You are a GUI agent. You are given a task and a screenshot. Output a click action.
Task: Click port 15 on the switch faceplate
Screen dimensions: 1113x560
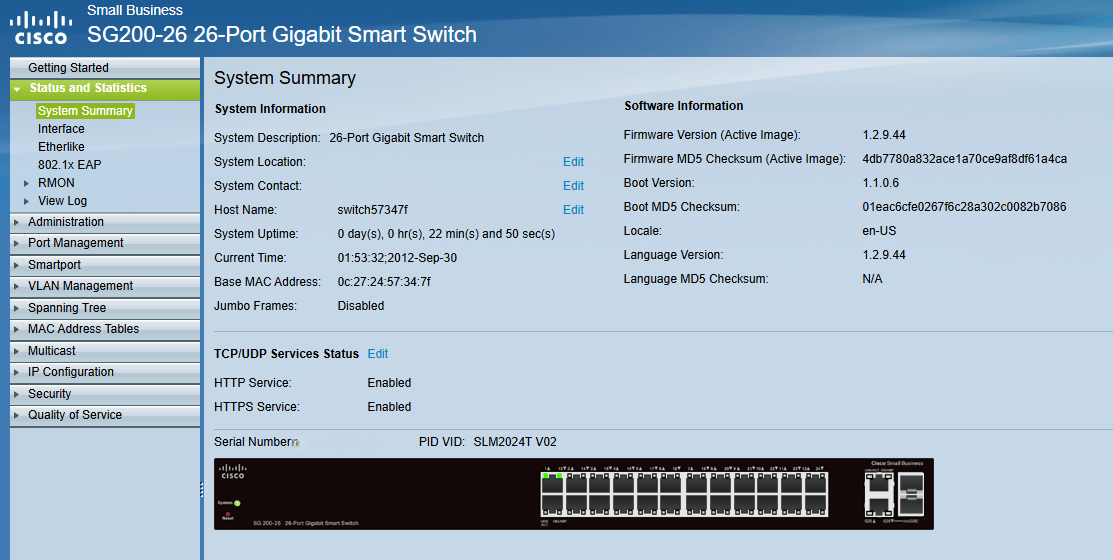600,505
